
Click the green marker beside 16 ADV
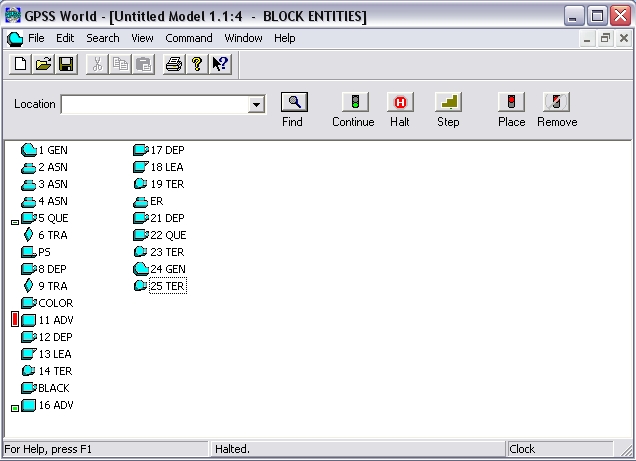tap(15, 408)
